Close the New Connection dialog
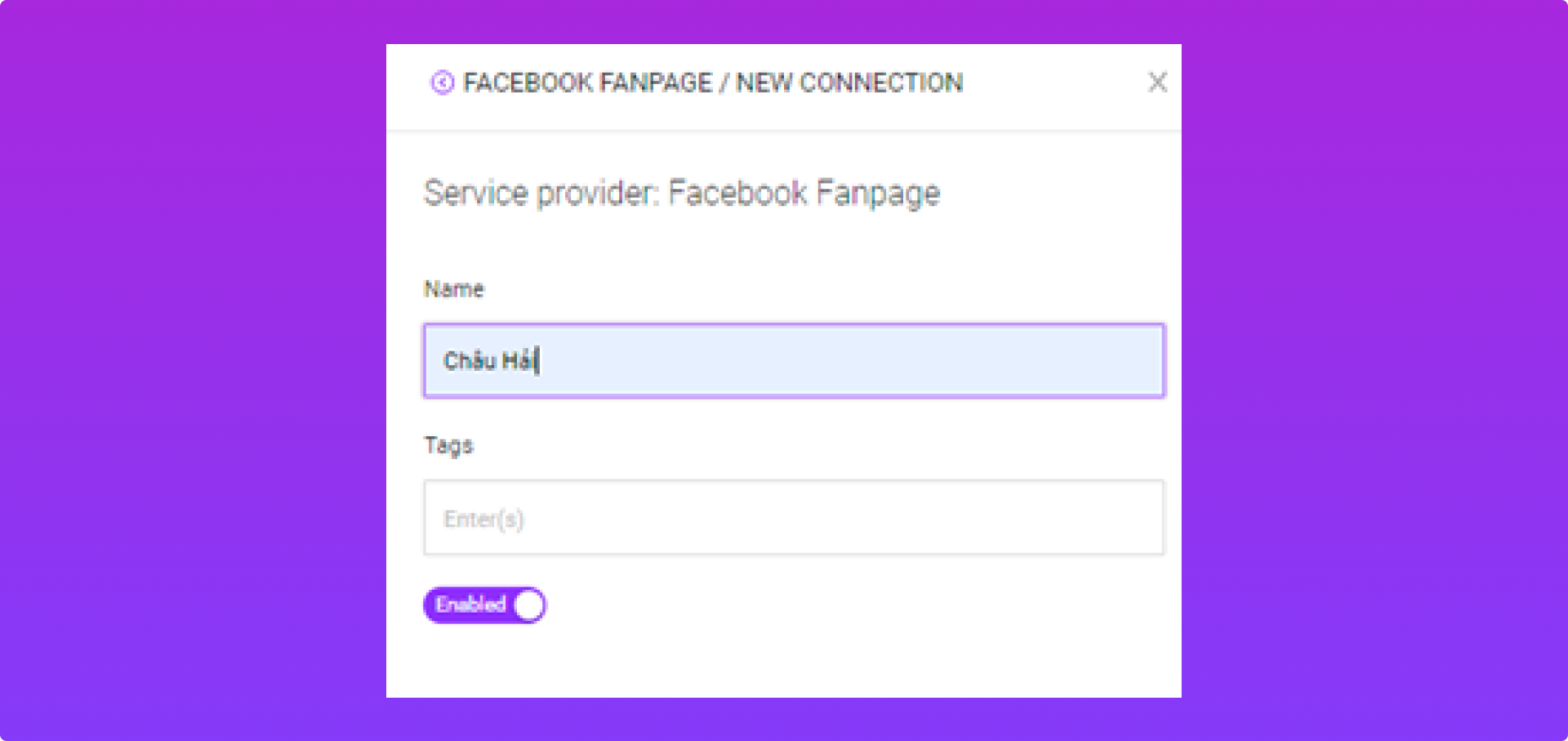 (x=1157, y=83)
